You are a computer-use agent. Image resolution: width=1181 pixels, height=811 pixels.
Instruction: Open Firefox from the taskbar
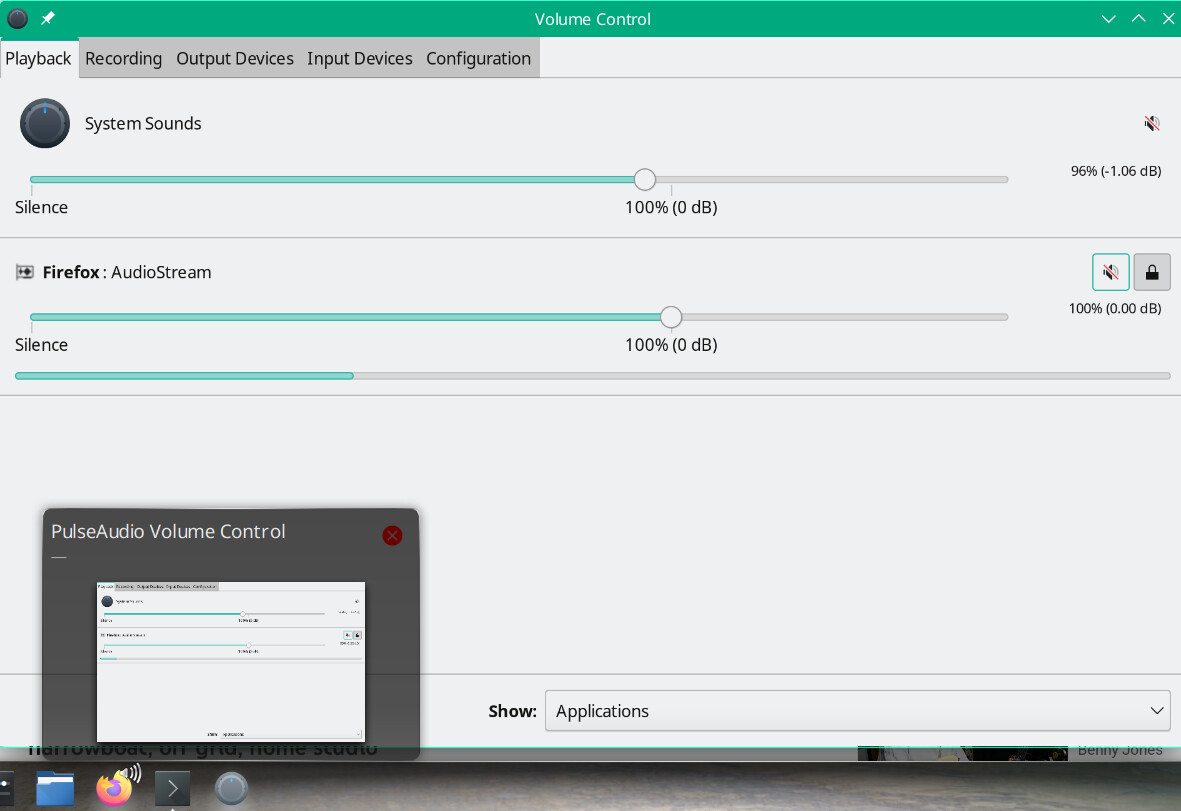click(115, 788)
